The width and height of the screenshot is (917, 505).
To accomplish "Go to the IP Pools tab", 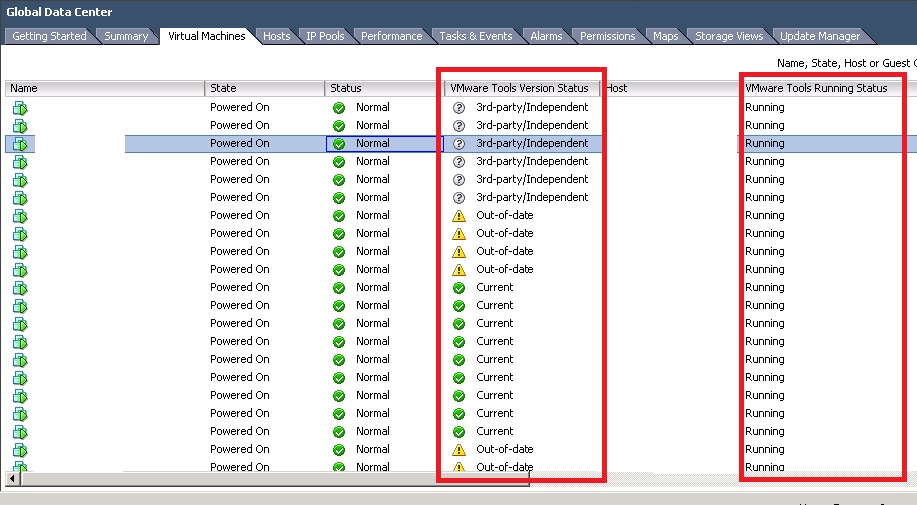I will (x=325, y=36).
